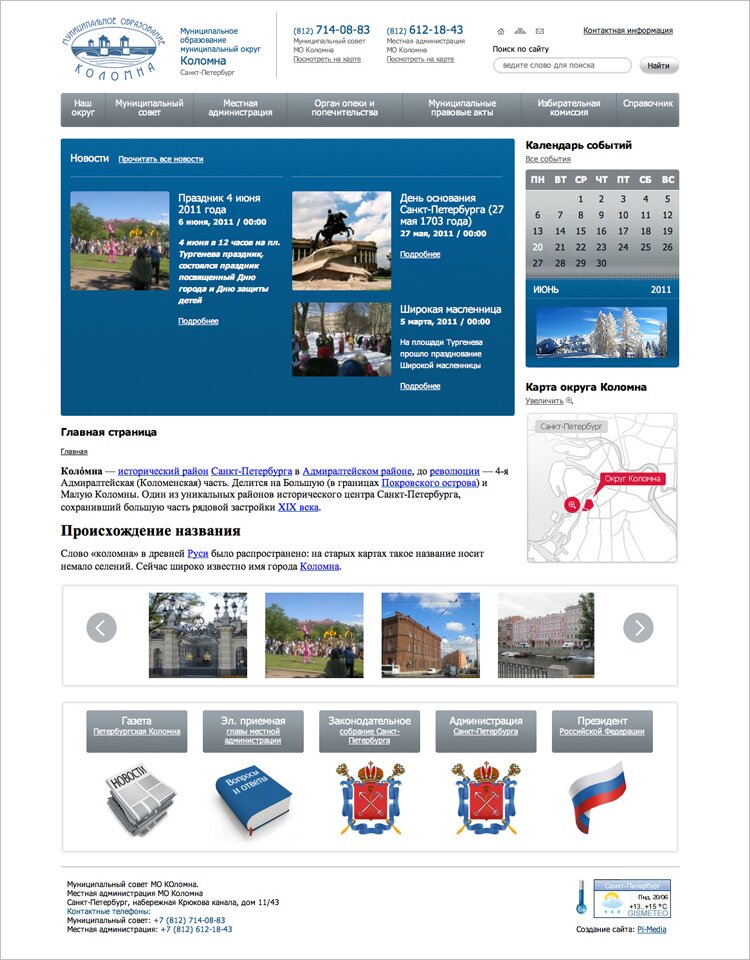
Task: Open the festival crowd carousel photo
Action: [x=314, y=635]
